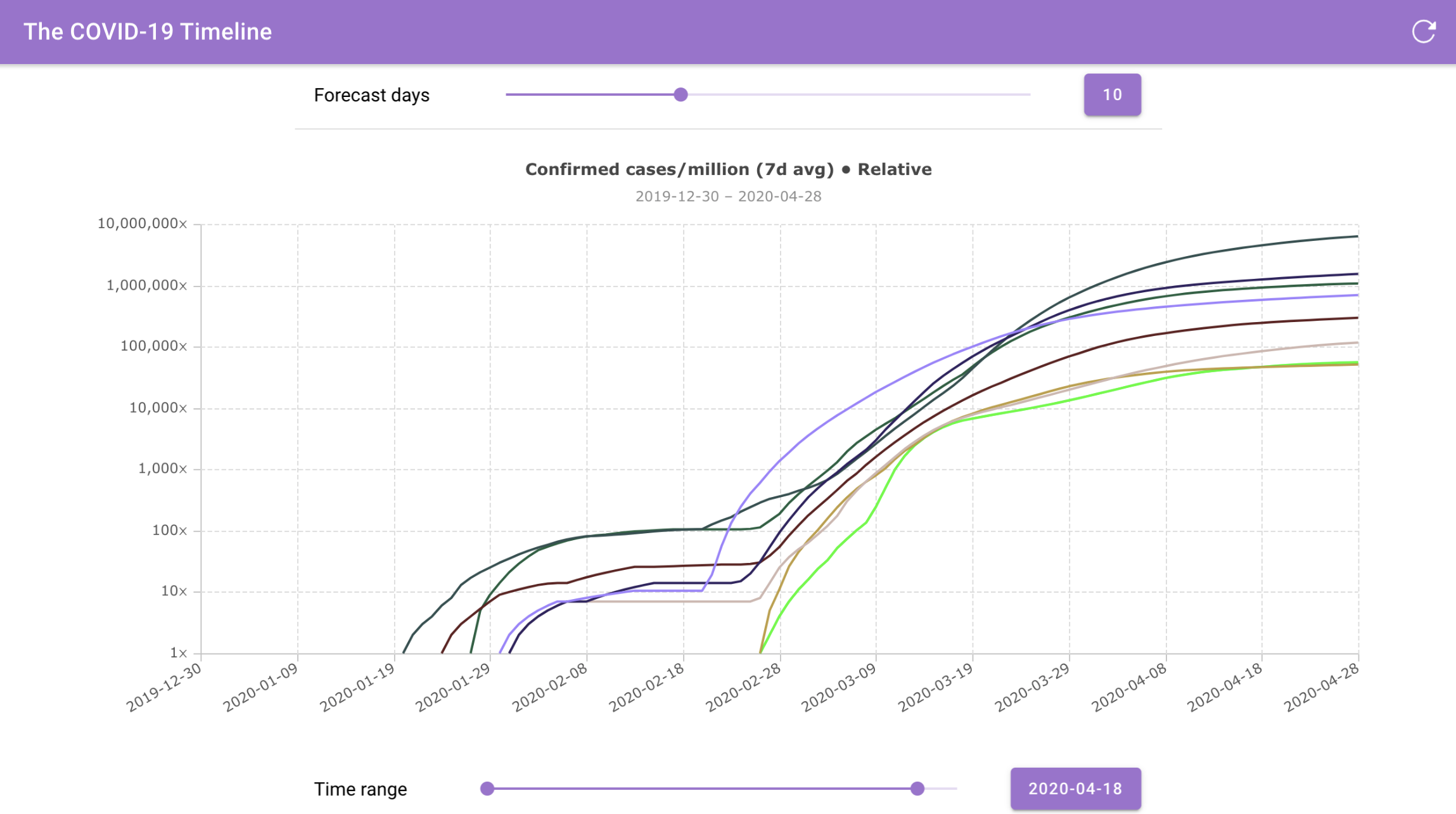Click the 2020-03-19 x-axis date label
Screen dimensions: 1456x814
936,687
